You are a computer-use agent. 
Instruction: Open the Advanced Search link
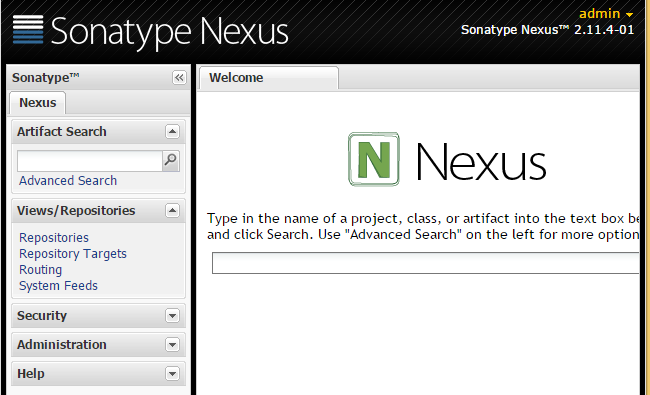[x=68, y=181]
